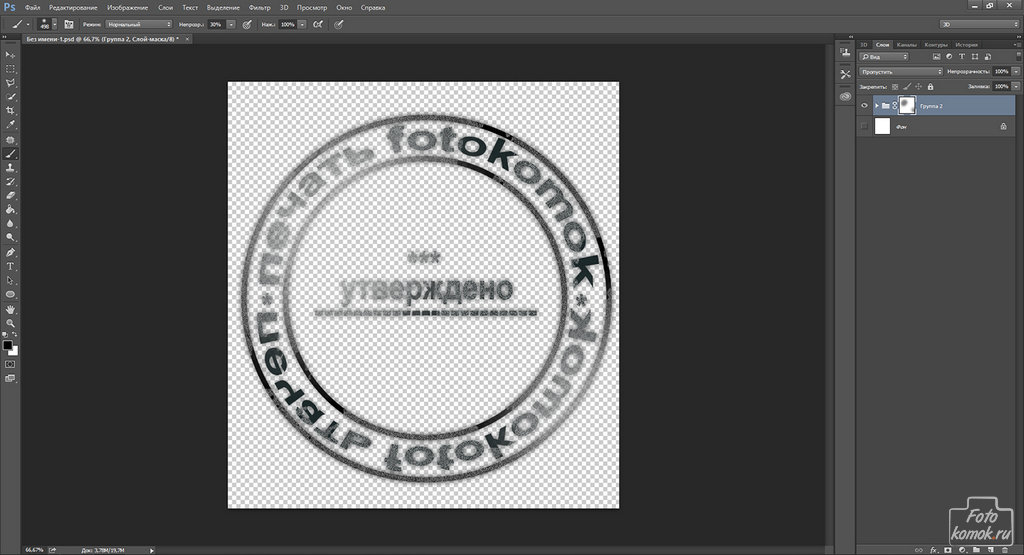
Task: Open the Brush panel from options bar
Action: [69, 24]
